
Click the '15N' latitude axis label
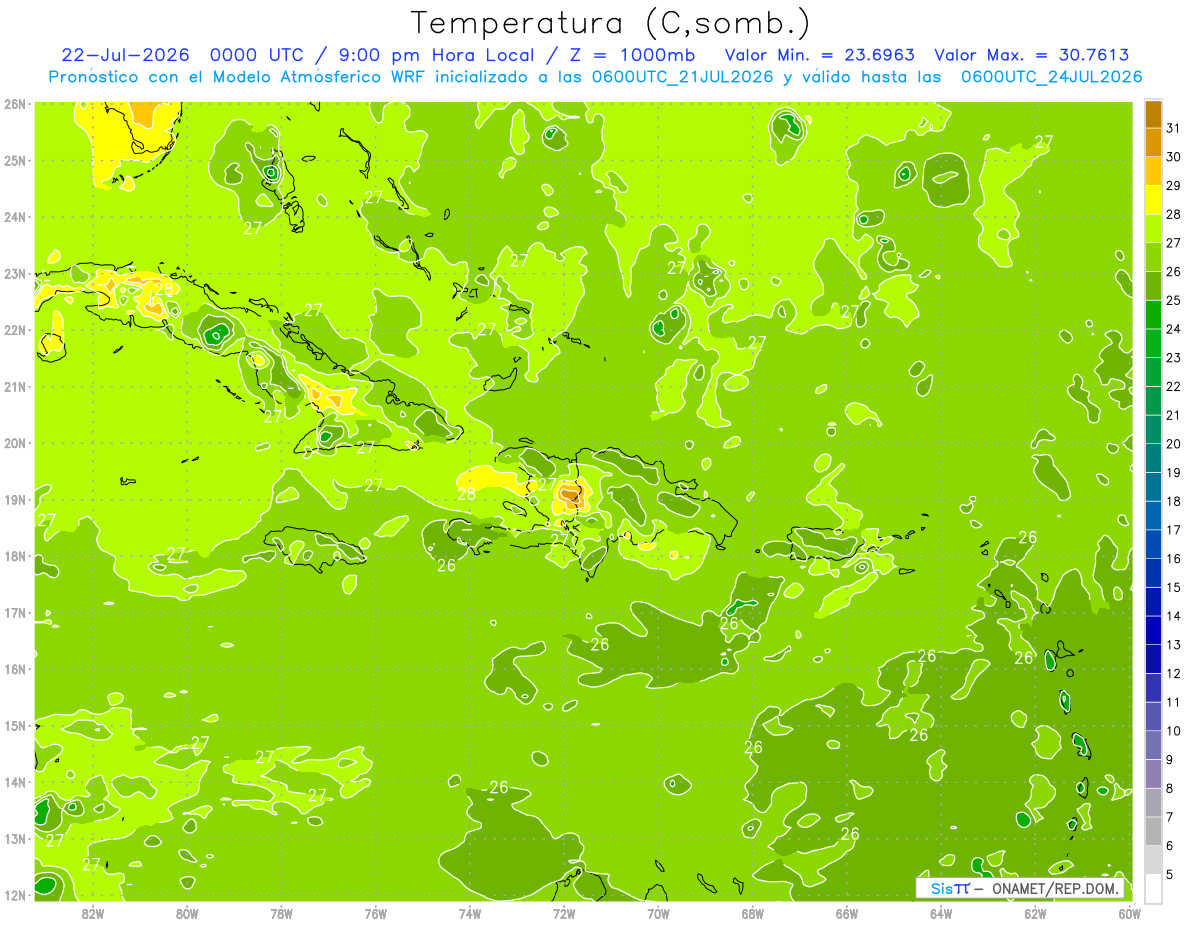15,725
